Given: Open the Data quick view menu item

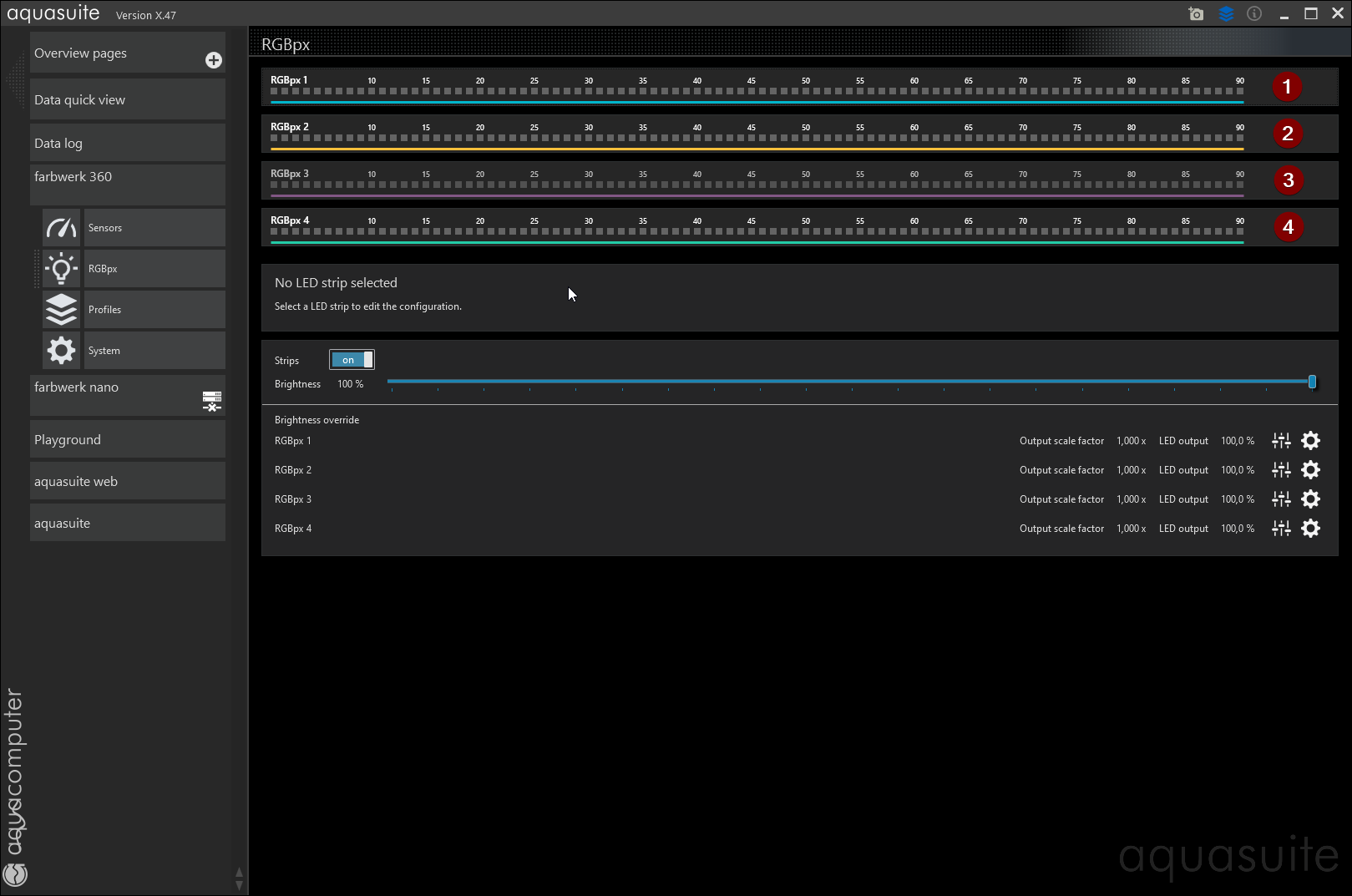Looking at the screenshot, I should 127,100.
